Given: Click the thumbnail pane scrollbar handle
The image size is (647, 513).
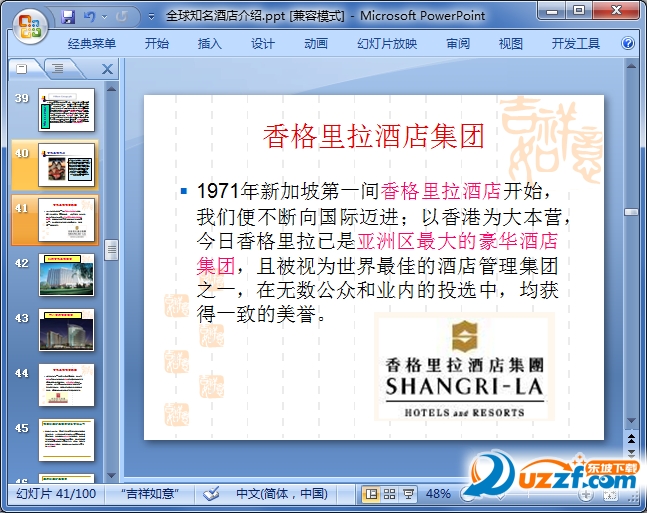Looking at the screenshot, I should coord(111,250).
